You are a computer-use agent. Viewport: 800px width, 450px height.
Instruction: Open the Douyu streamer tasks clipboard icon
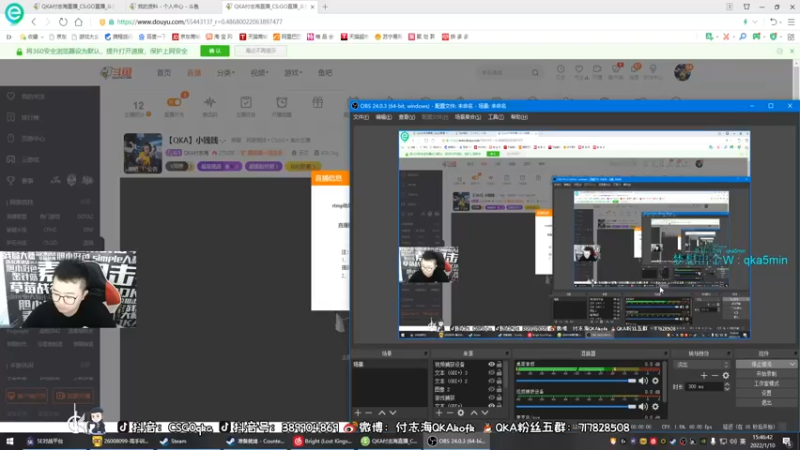coord(246,102)
